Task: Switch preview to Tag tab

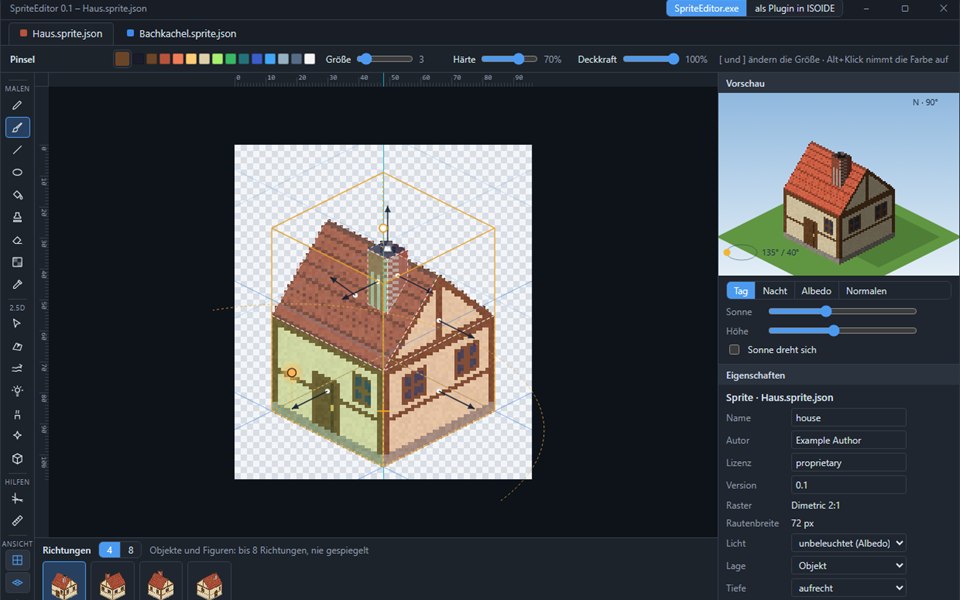Action: [x=741, y=291]
